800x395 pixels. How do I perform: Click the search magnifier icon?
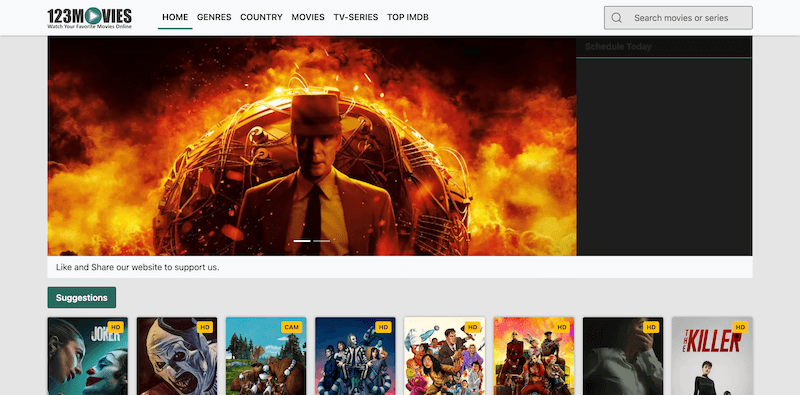pyautogui.click(x=616, y=18)
